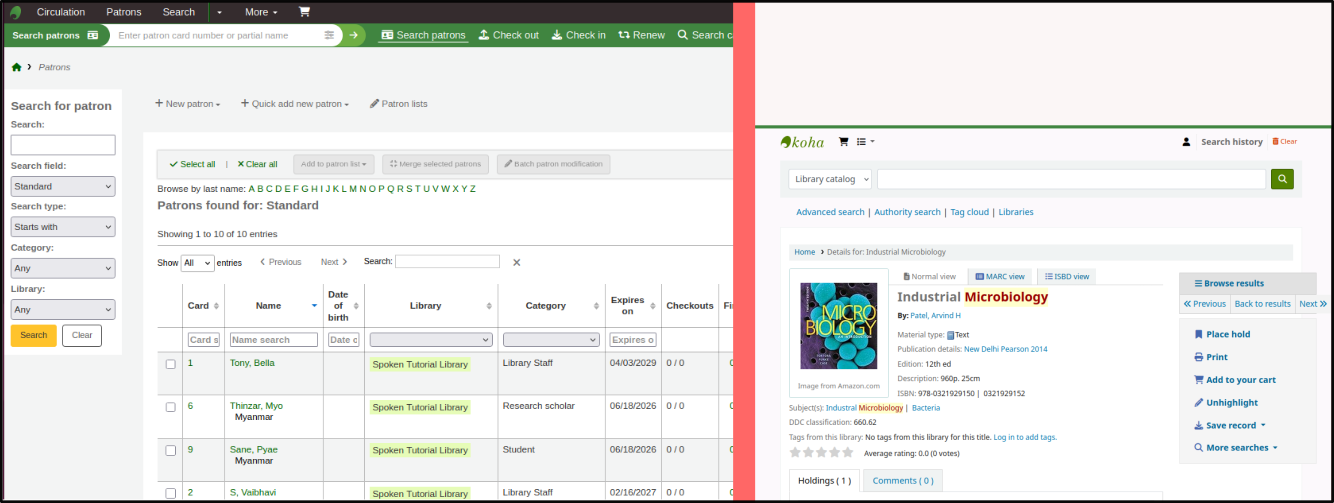
Task: Open the Advanced search link
Action: click(x=830, y=212)
